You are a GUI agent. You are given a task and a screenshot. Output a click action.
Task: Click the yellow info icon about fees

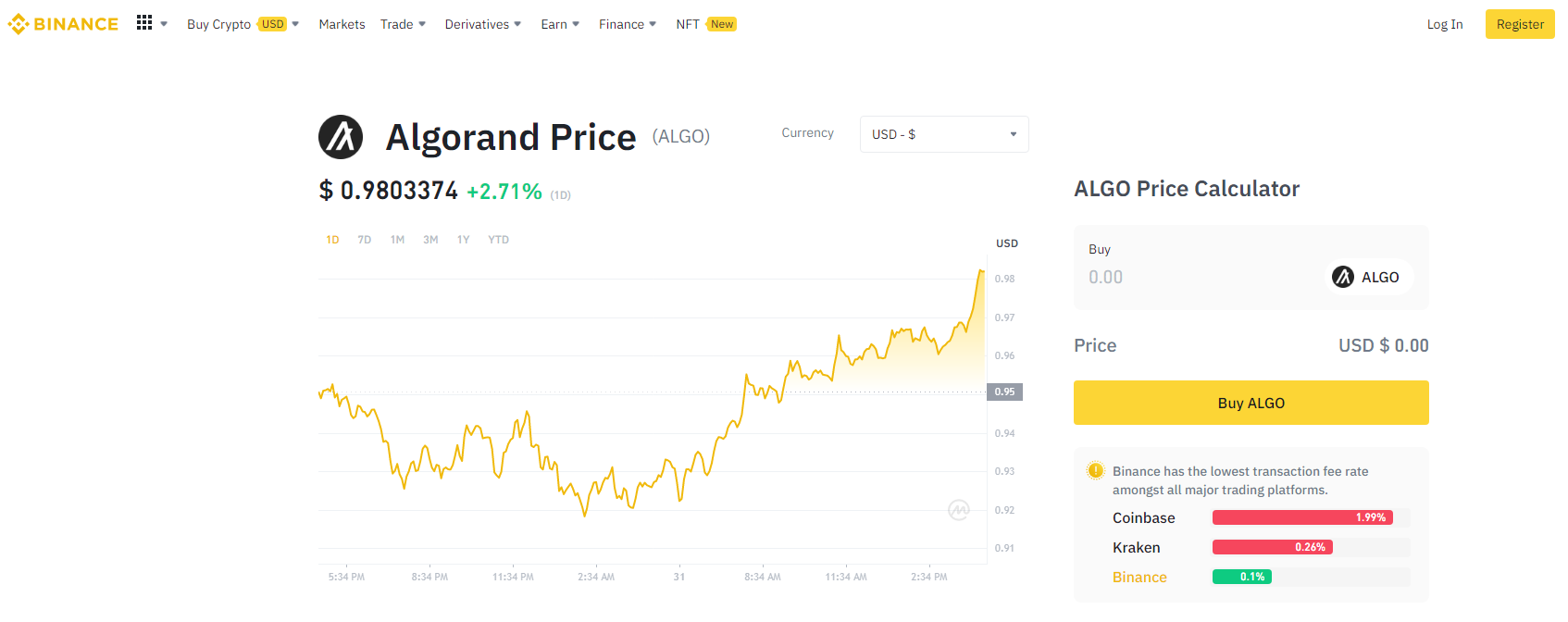(x=1095, y=471)
